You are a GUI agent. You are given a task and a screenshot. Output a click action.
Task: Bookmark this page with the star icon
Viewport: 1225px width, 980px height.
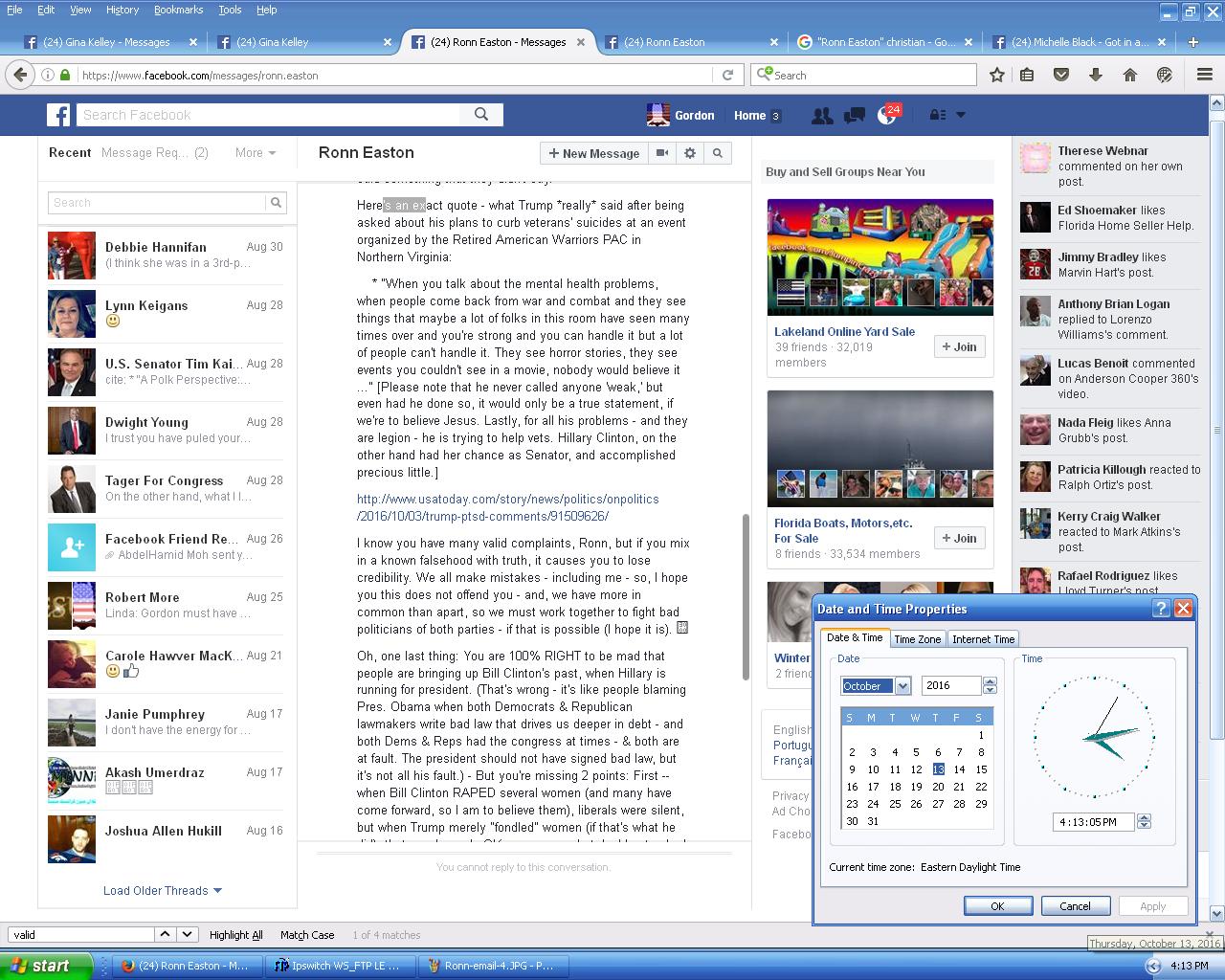[x=997, y=75]
